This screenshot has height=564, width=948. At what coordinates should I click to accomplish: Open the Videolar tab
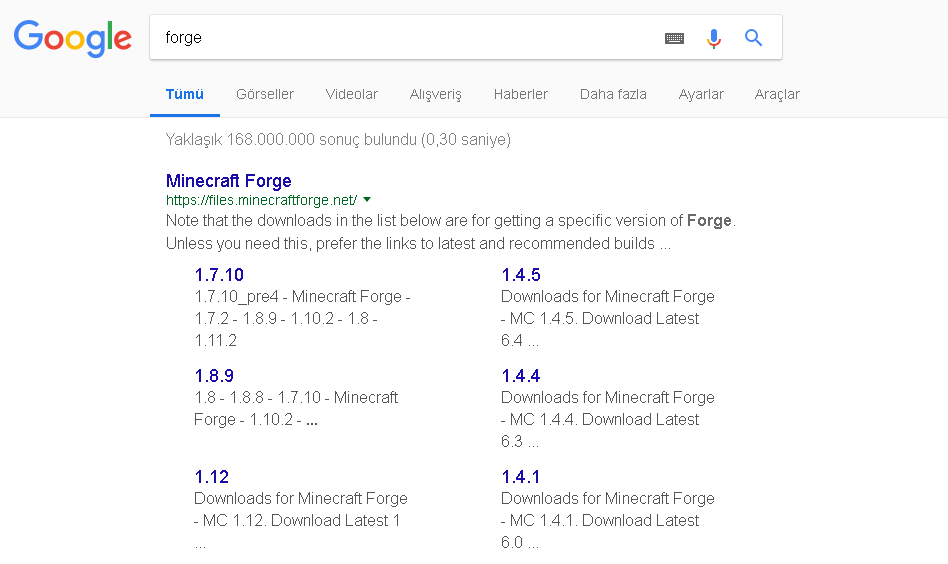pyautogui.click(x=351, y=94)
